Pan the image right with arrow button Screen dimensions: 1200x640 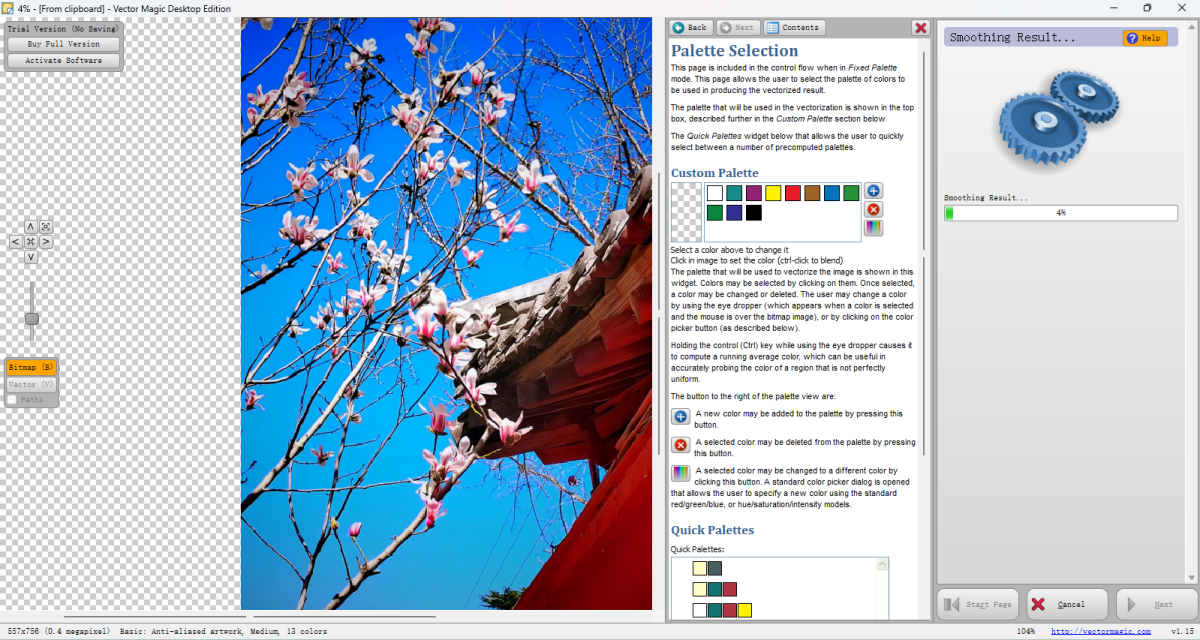click(x=46, y=242)
